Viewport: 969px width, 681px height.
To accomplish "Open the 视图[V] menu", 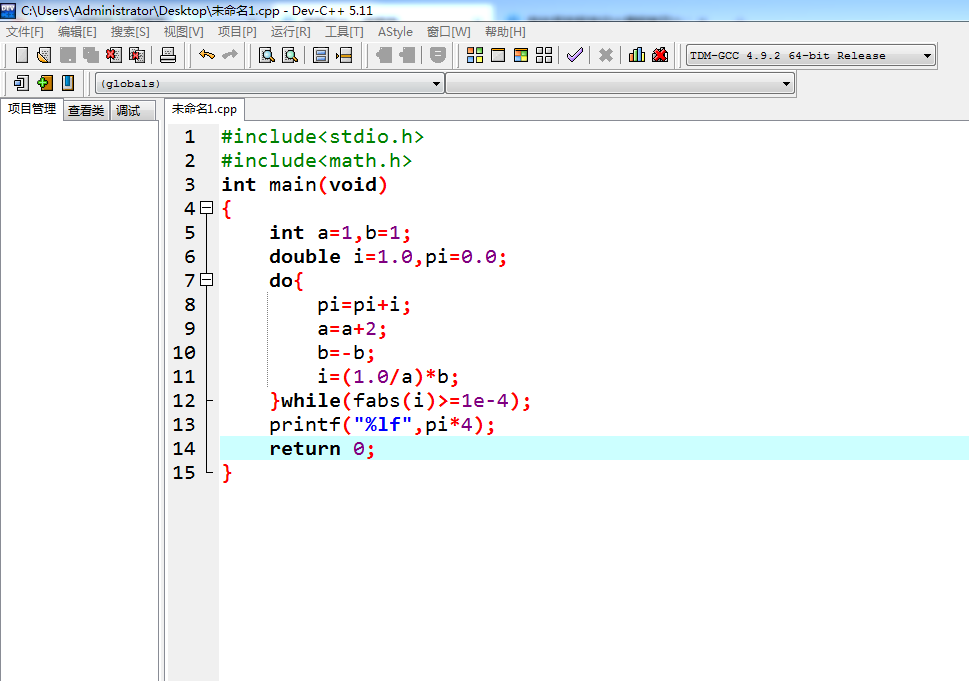I will point(184,32).
